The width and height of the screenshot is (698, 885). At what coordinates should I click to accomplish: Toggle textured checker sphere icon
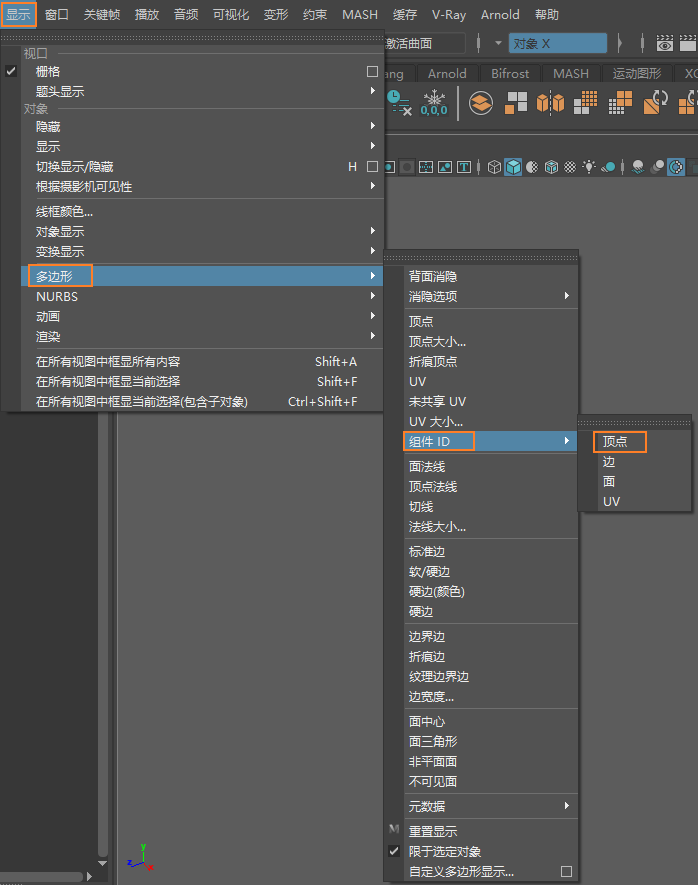570,167
